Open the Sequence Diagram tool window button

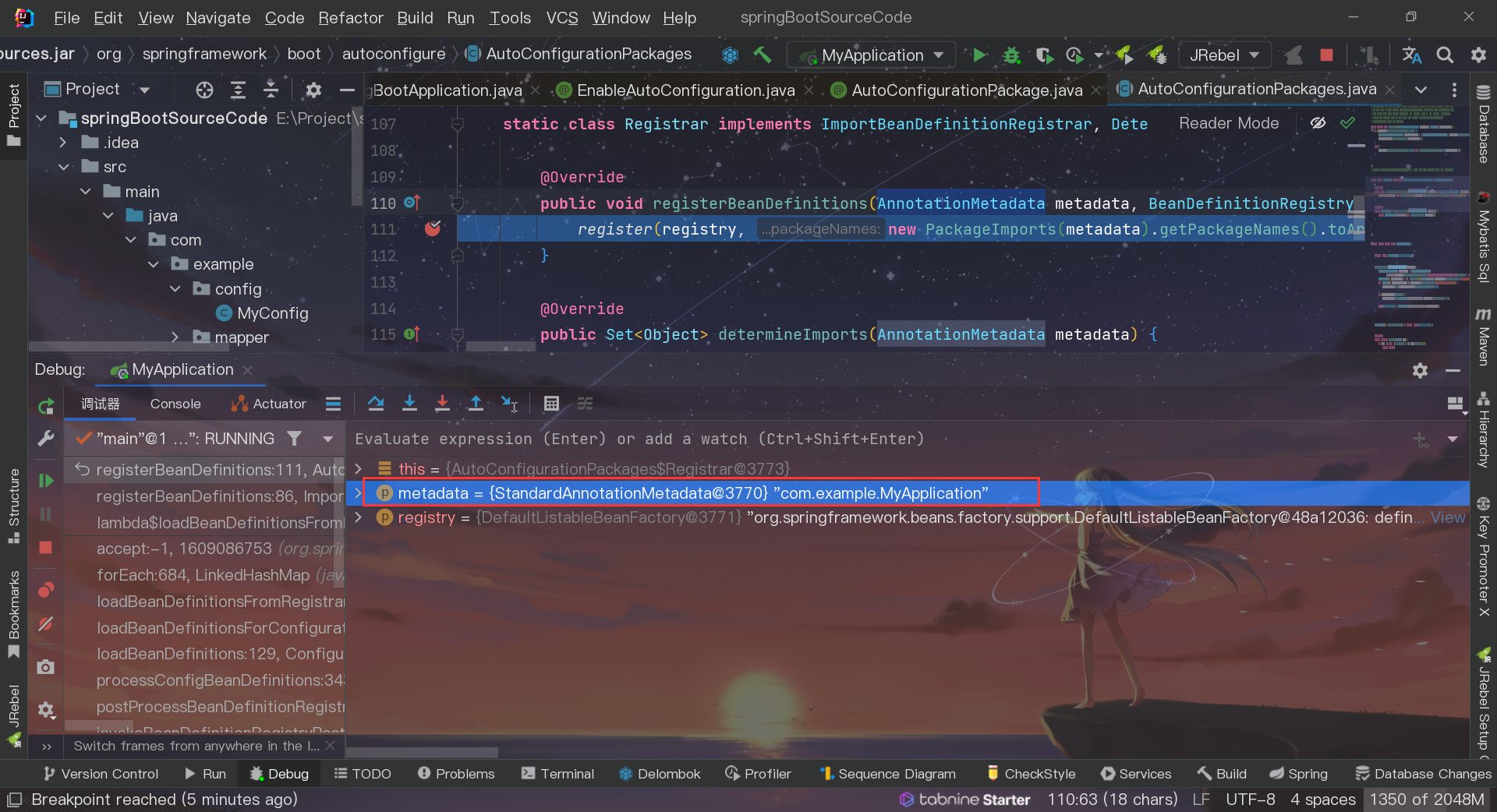(x=888, y=774)
